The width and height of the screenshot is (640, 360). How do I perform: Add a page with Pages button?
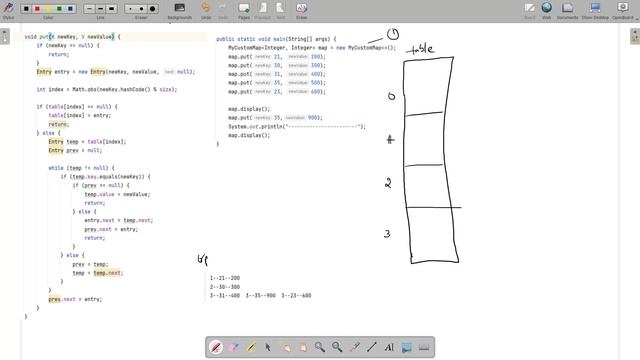pos(244,10)
